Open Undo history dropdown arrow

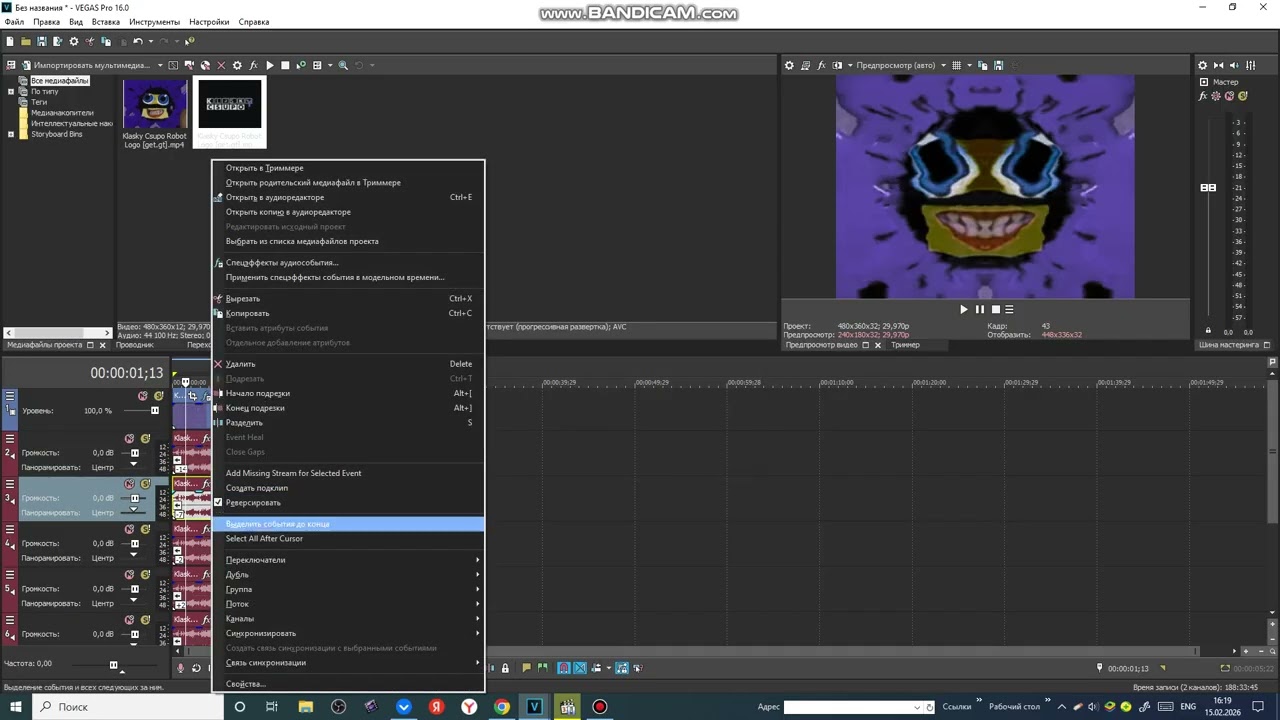coord(151,41)
